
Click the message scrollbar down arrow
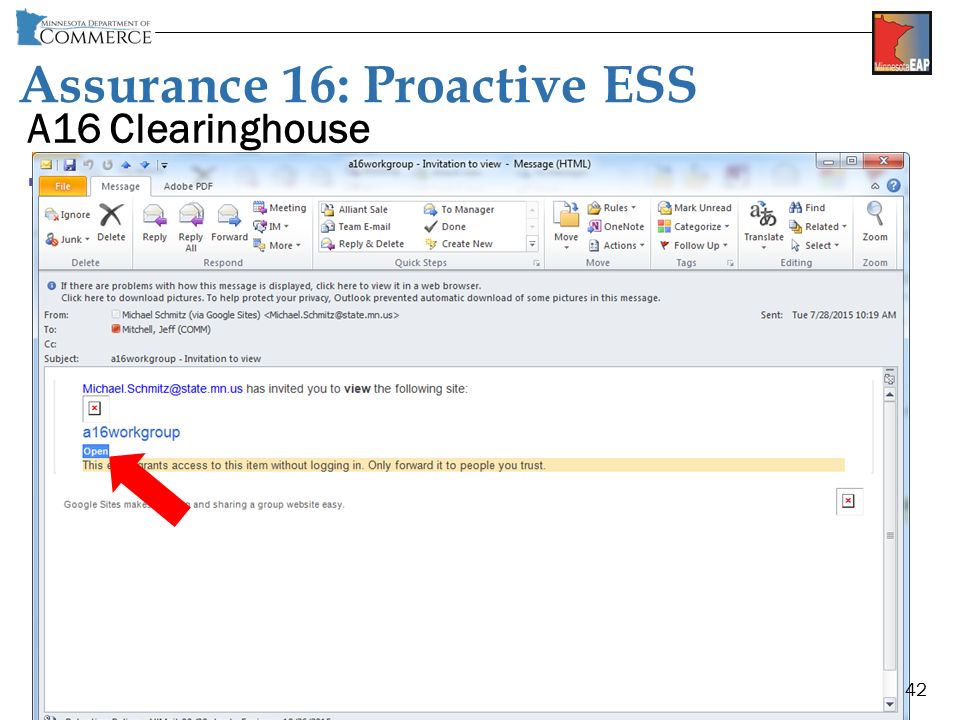pos(890,704)
